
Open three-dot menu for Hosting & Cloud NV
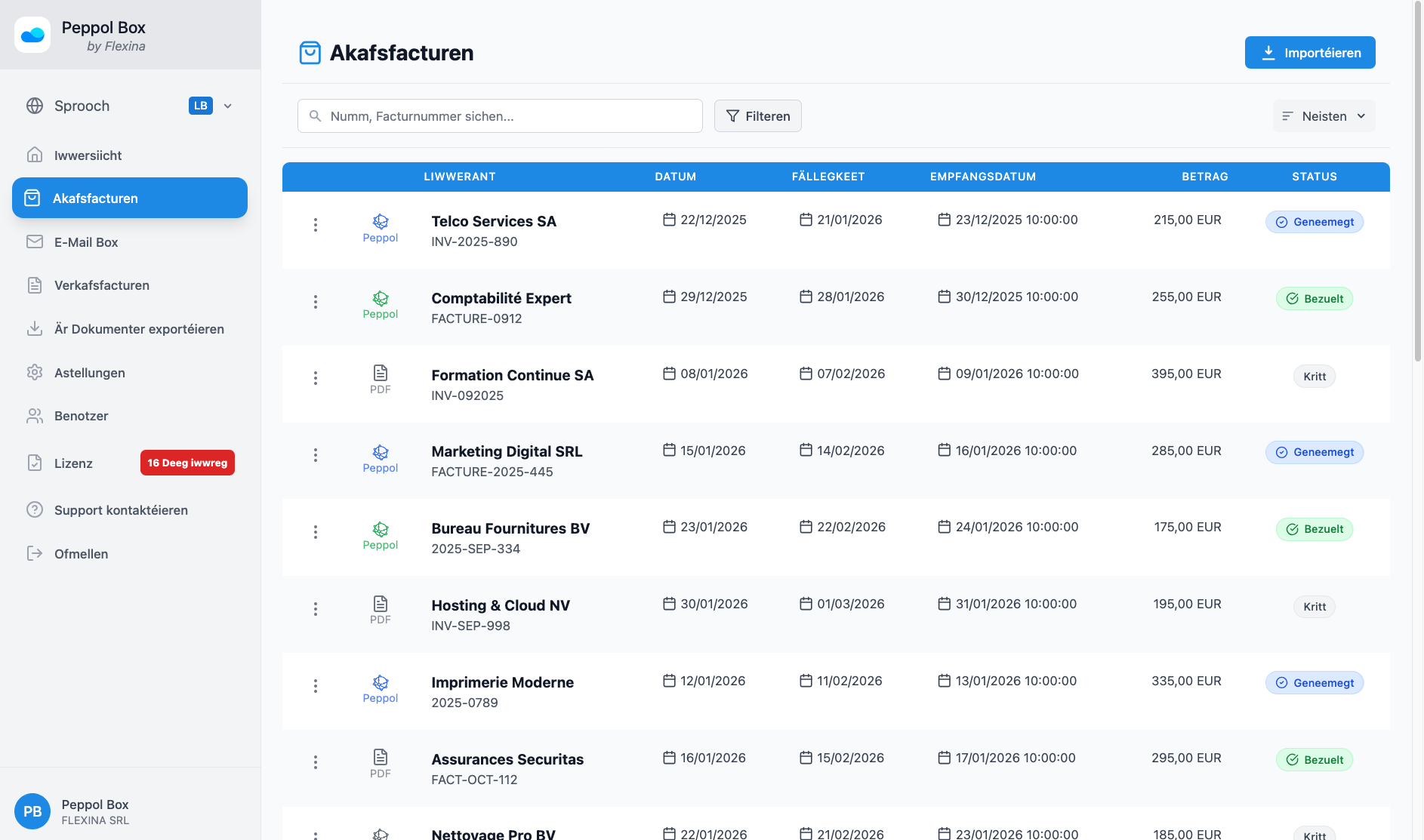316,609
